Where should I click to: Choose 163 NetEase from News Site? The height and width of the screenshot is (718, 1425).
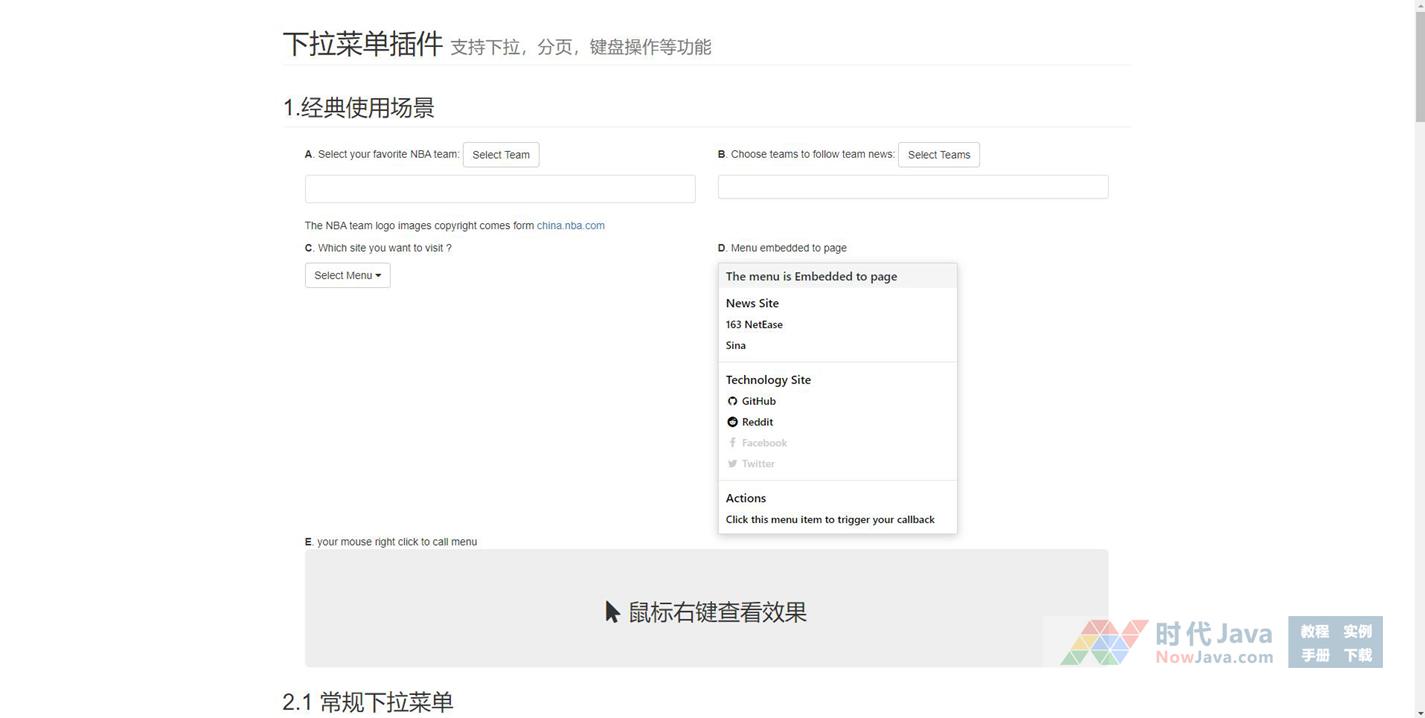tap(754, 324)
